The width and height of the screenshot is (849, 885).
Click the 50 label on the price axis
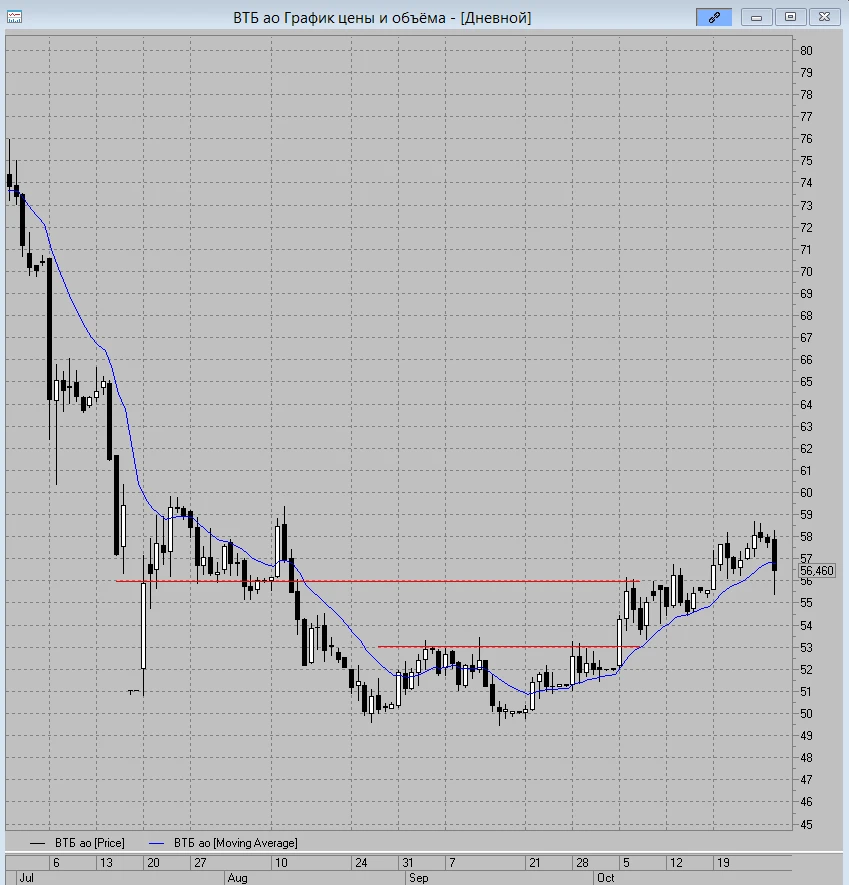[x=806, y=713]
